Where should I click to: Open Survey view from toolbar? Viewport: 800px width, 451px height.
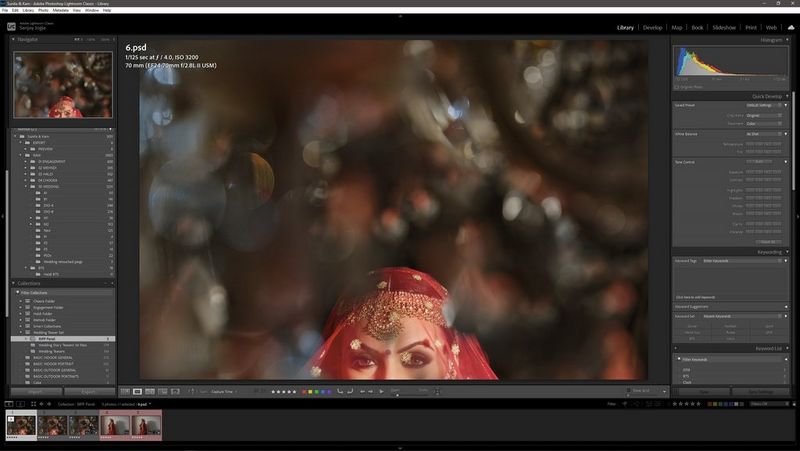tap(162, 391)
